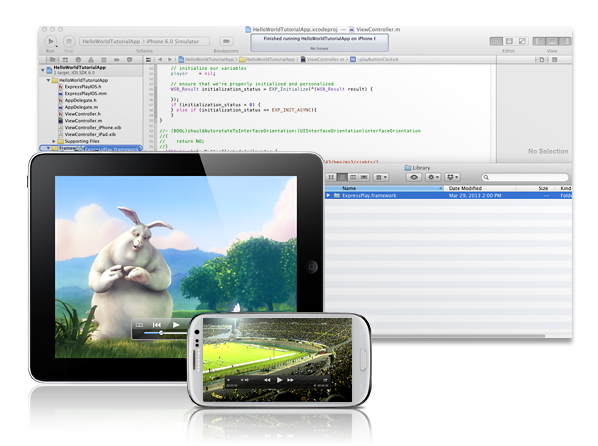Open the HelloWorldTutorialApp scheme selector
598x446 pixels.
click(145, 41)
